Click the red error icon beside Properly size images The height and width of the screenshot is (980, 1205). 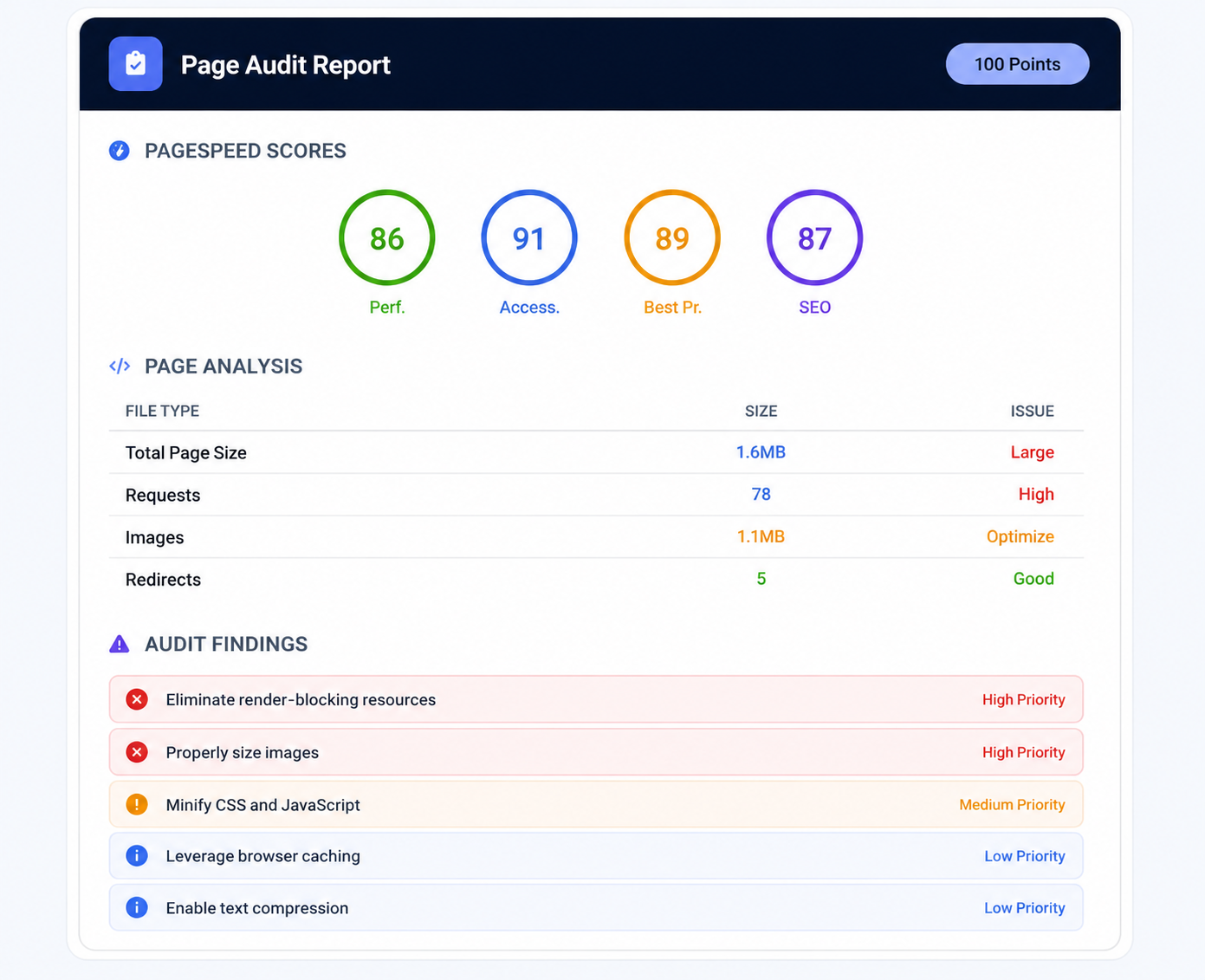point(137,752)
